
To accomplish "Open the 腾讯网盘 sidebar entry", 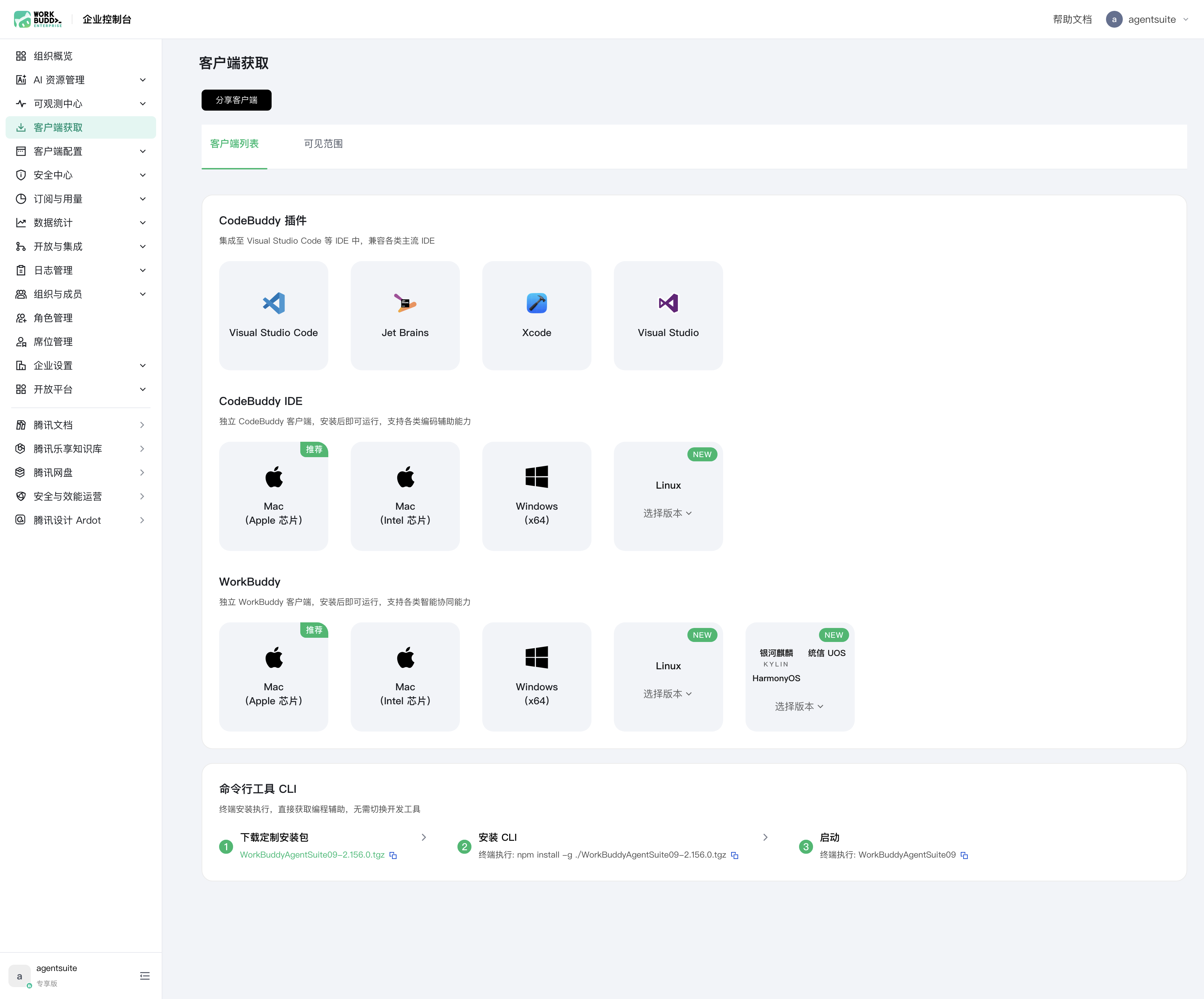I will click(80, 473).
